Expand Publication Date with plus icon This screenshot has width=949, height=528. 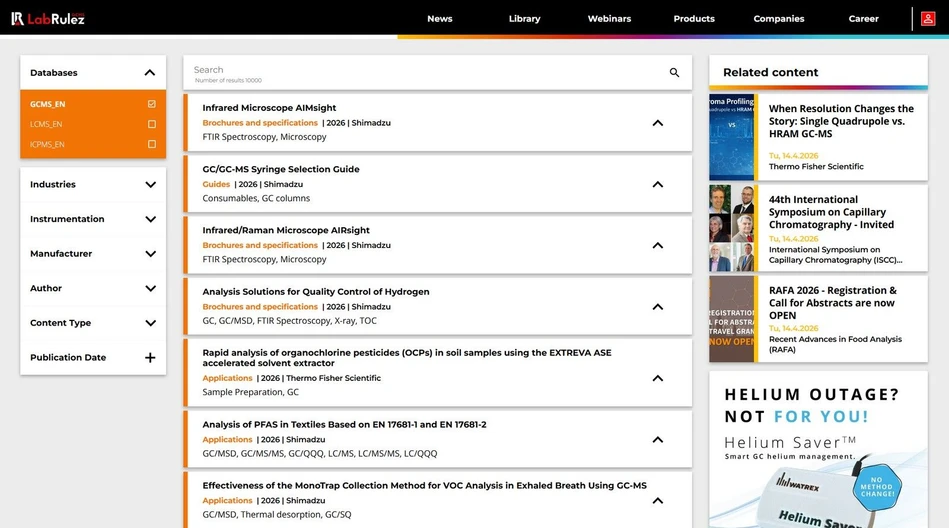pos(150,358)
